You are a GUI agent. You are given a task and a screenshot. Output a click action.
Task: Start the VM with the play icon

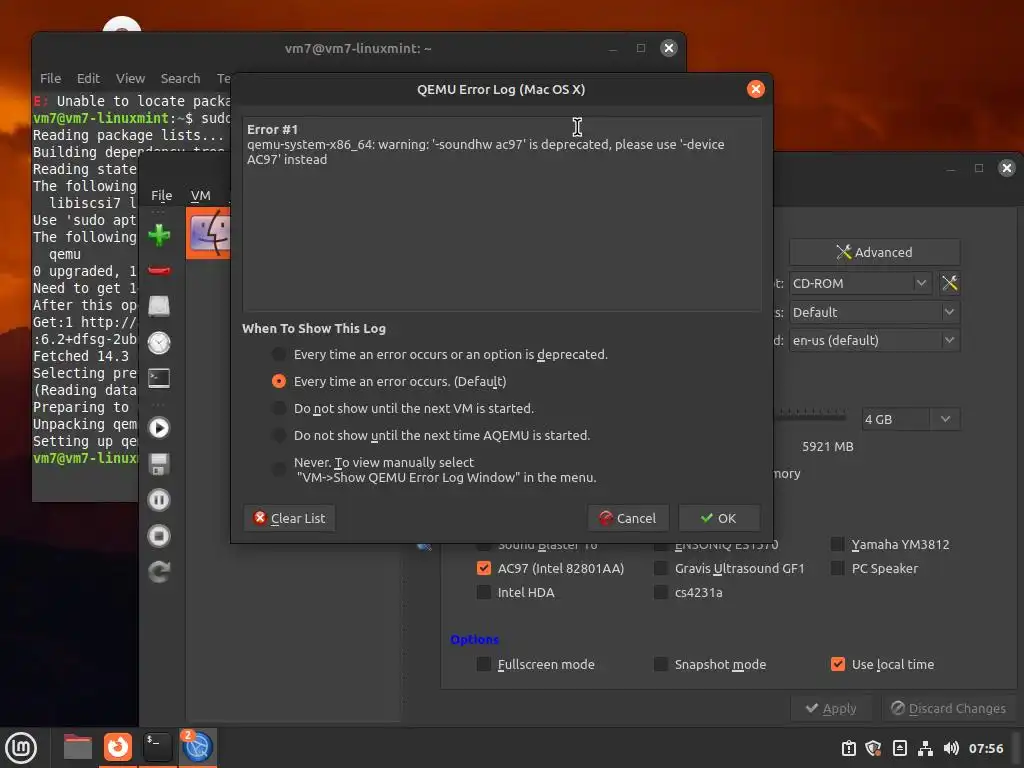pyautogui.click(x=159, y=428)
